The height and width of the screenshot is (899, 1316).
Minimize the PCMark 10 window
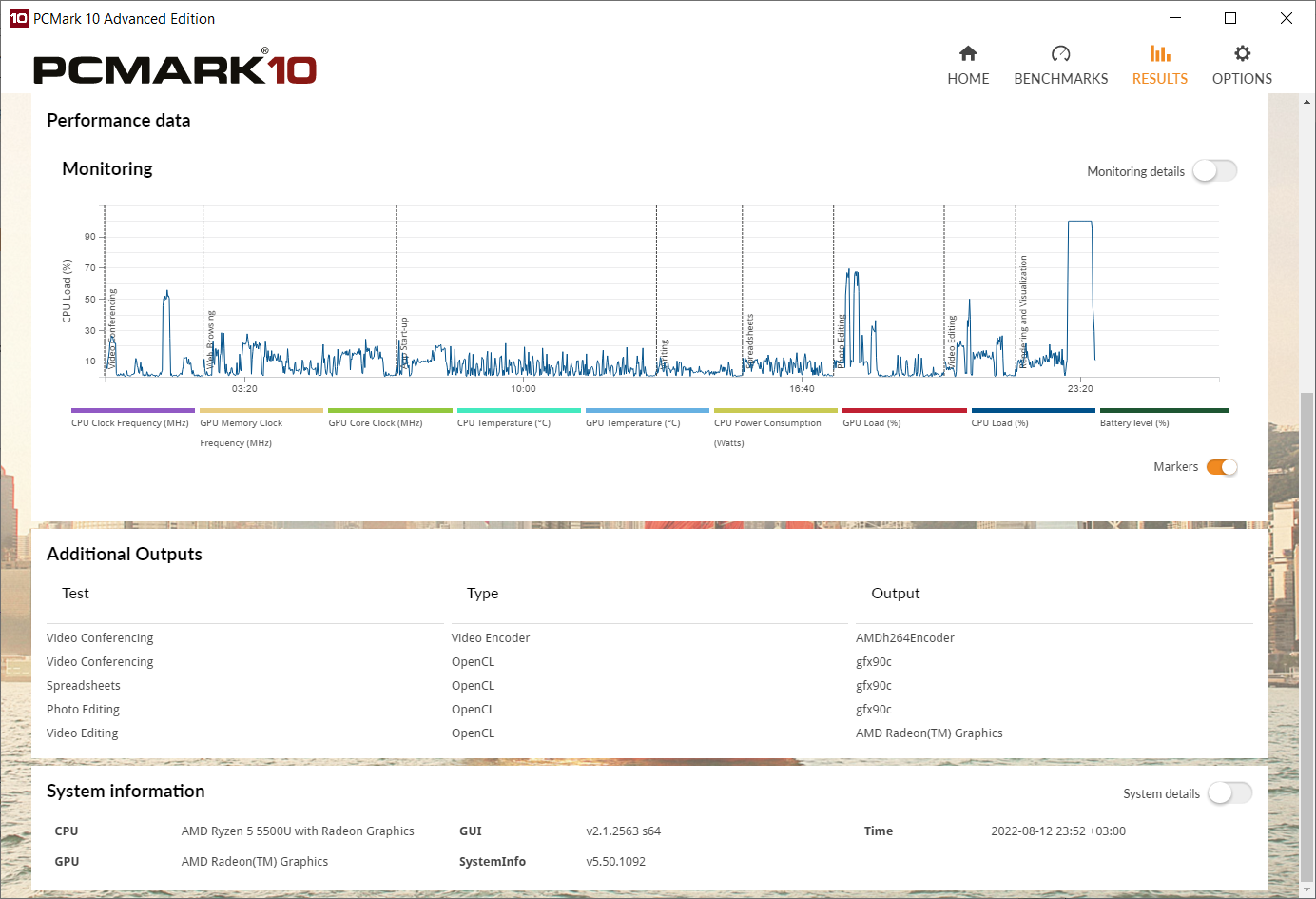pos(1175,18)
